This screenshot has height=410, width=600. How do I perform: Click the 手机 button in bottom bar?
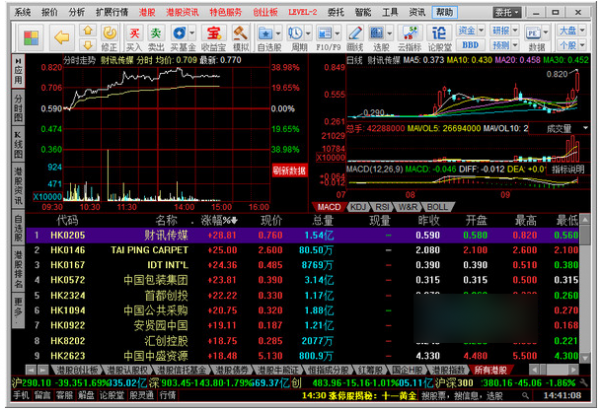point(21,395)
